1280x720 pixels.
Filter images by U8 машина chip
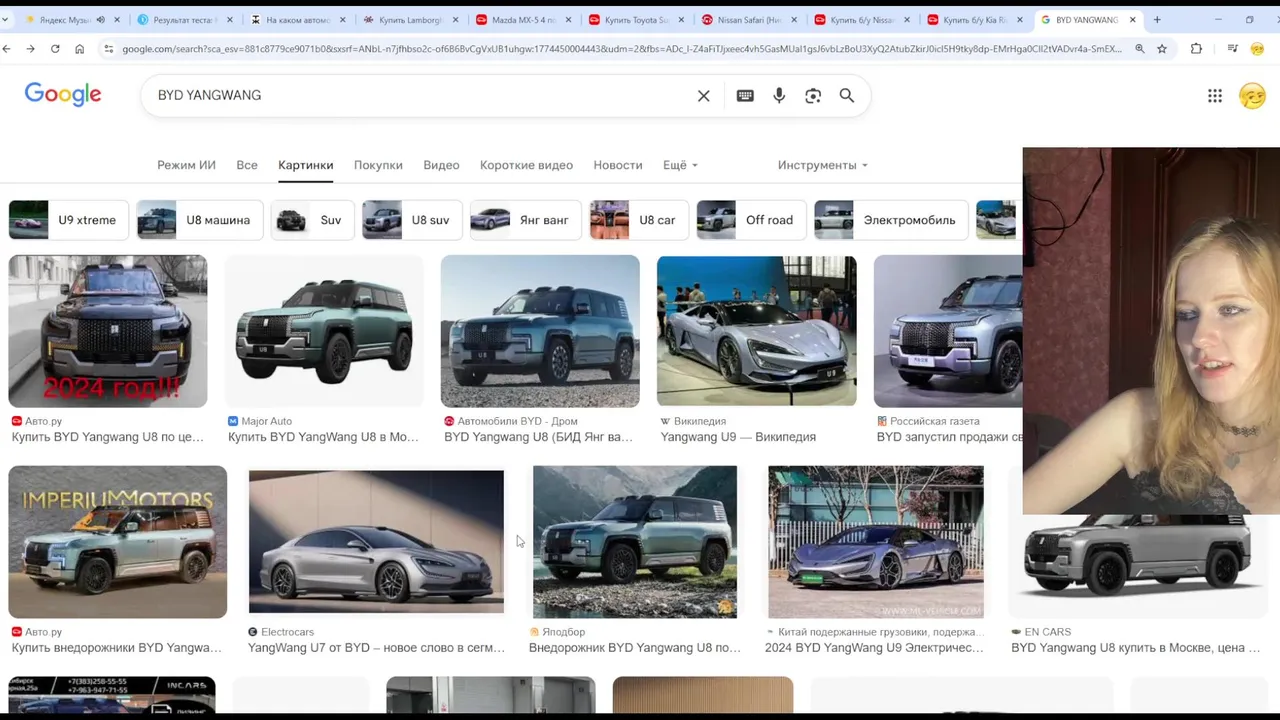(199, 220)
